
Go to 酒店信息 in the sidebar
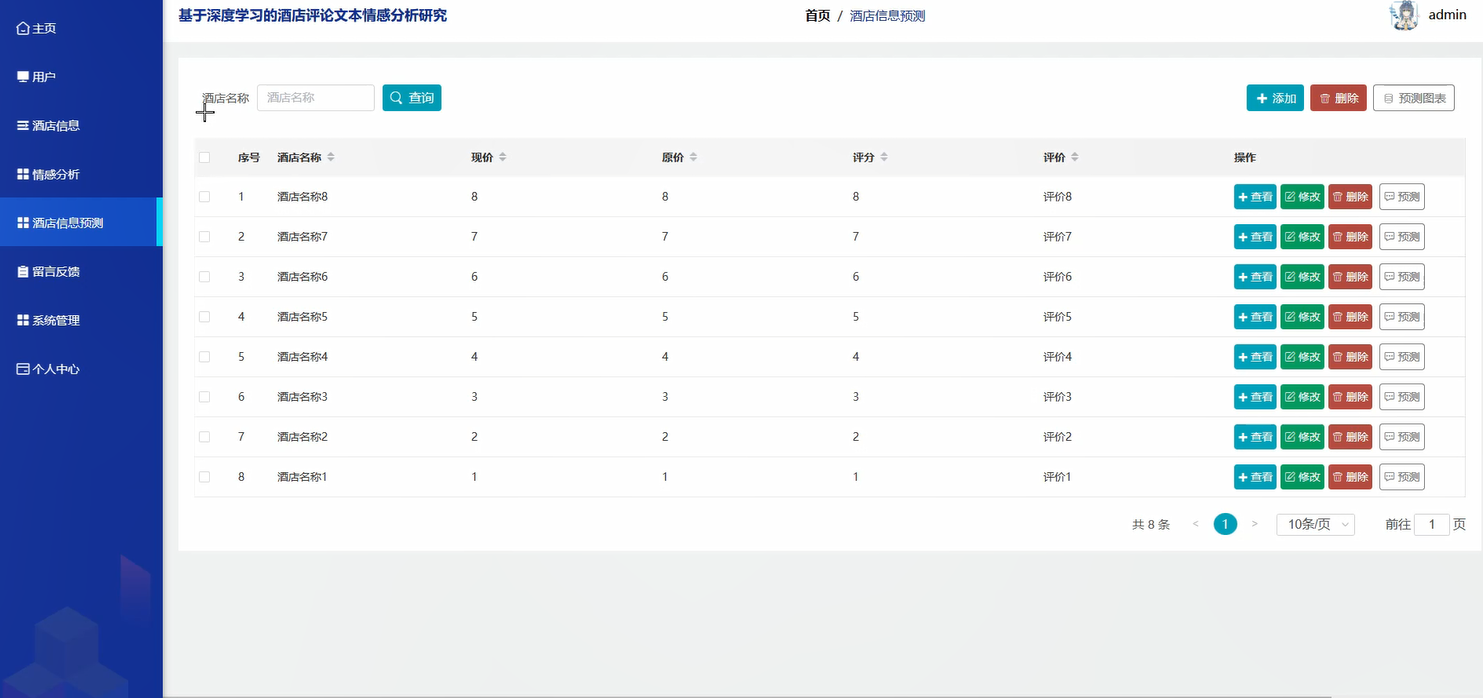[x=80, y=126]
